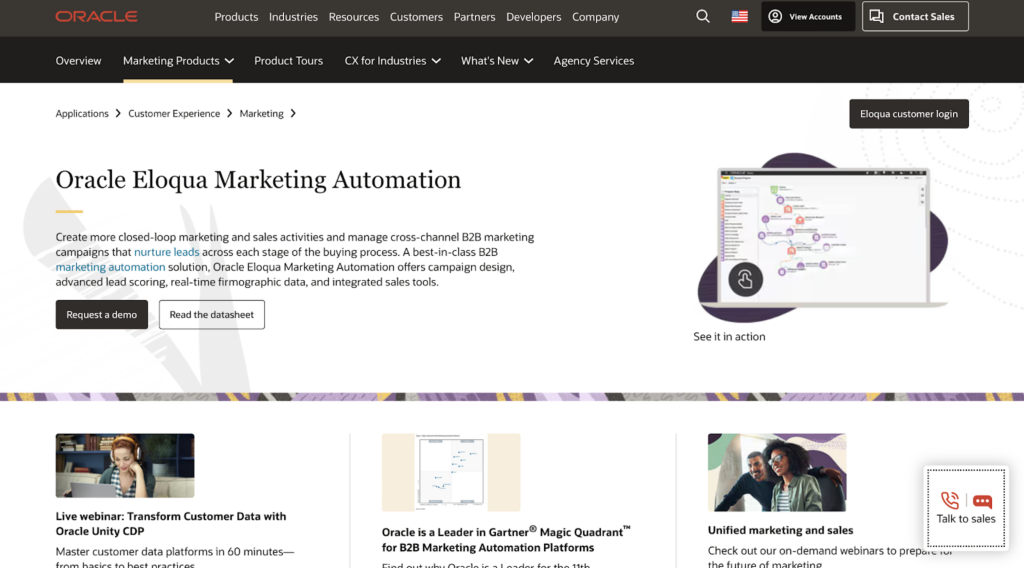
Task: Follow the Applications breadcrumb link
Action: pyautogui.click(x=82, y=114)
